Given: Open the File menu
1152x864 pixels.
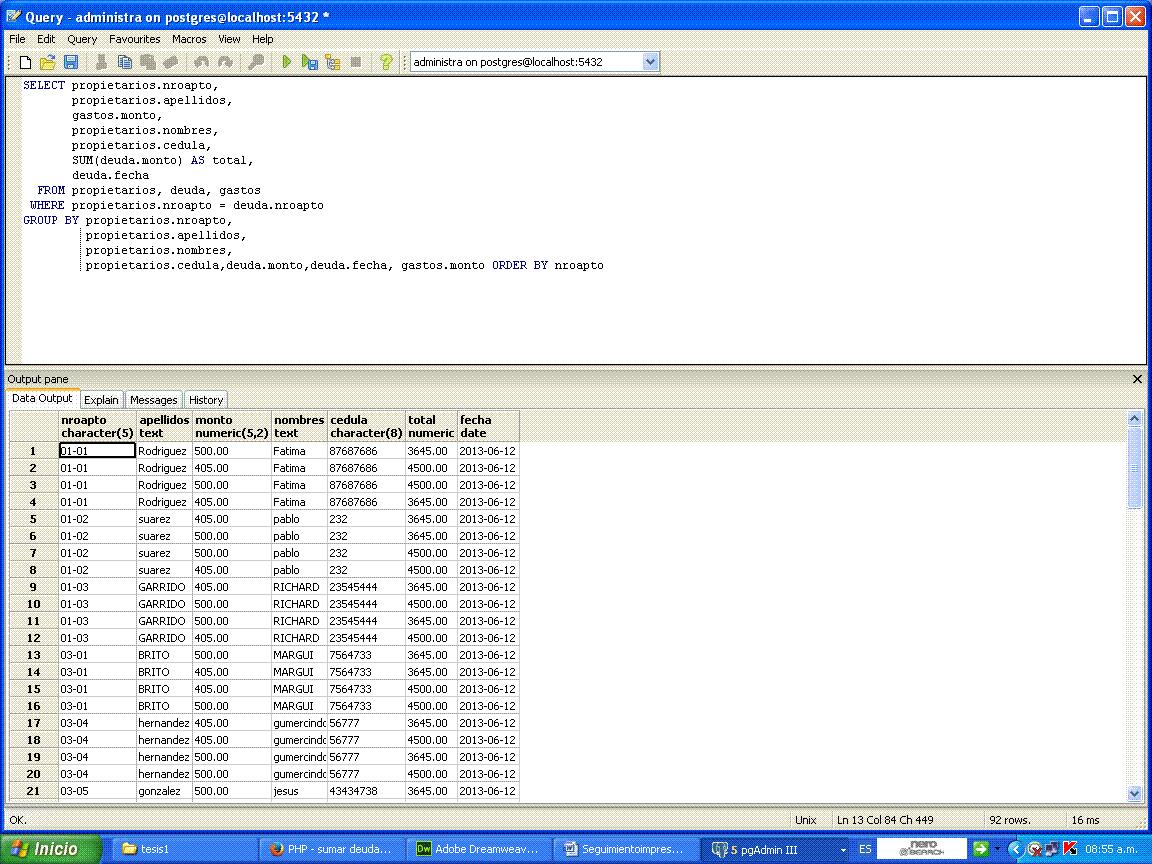Looking at the screenshot, I should [x=17, y=39].
